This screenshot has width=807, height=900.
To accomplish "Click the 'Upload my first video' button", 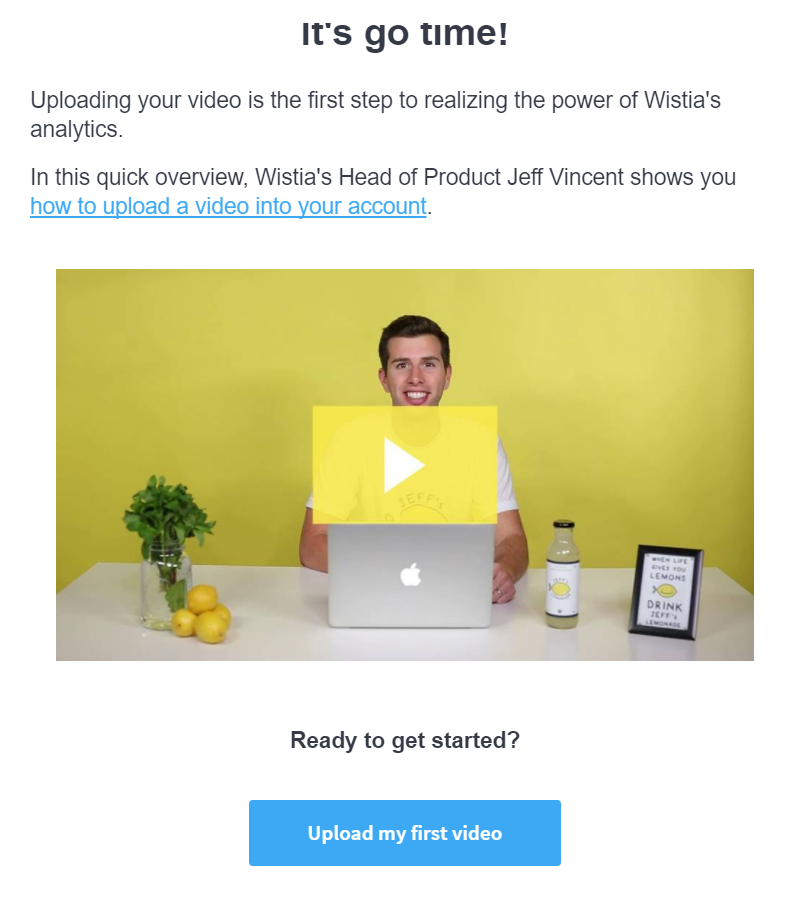I will [405, 832].
